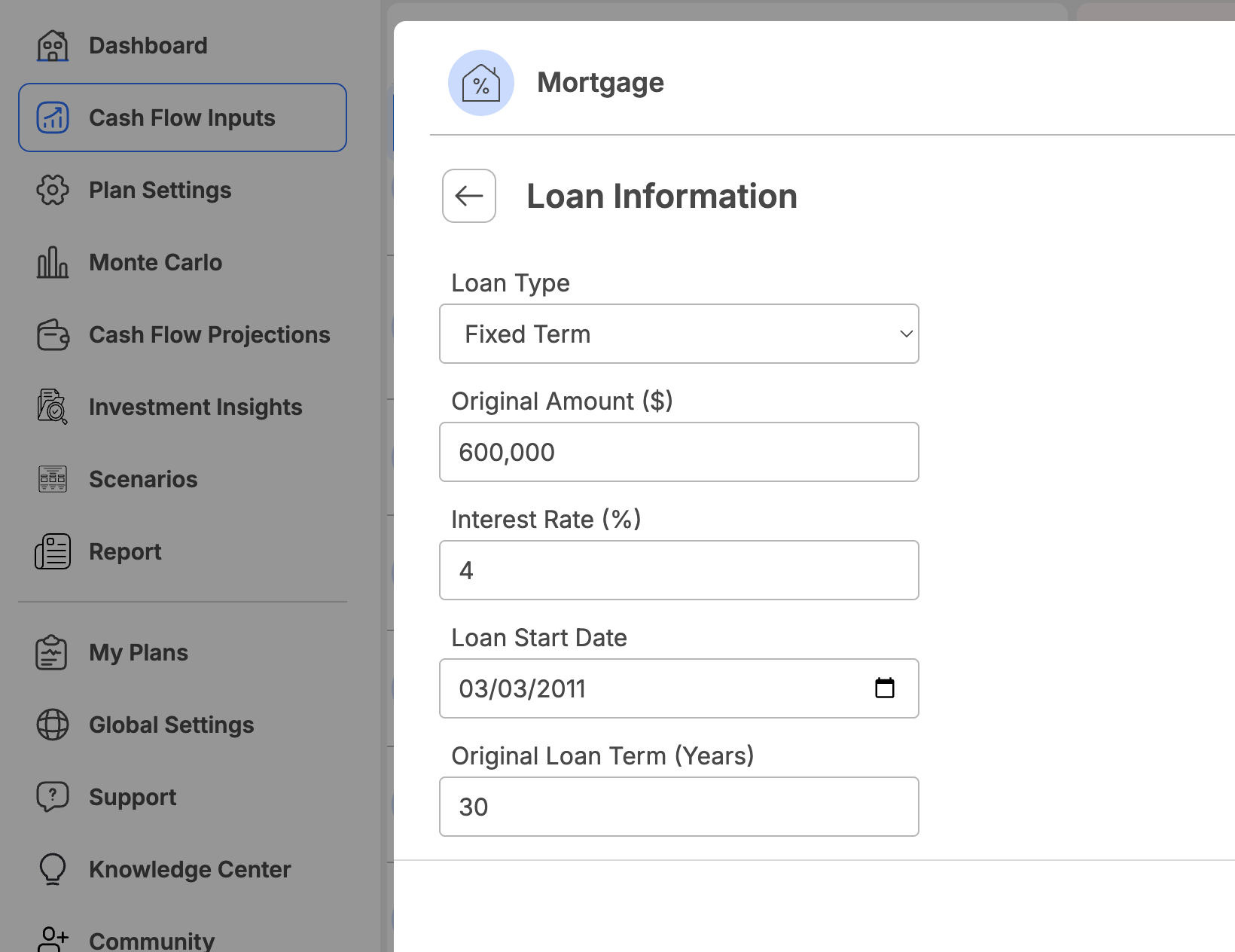Click the Scenarios icon in sidebar

pos(53,479)
